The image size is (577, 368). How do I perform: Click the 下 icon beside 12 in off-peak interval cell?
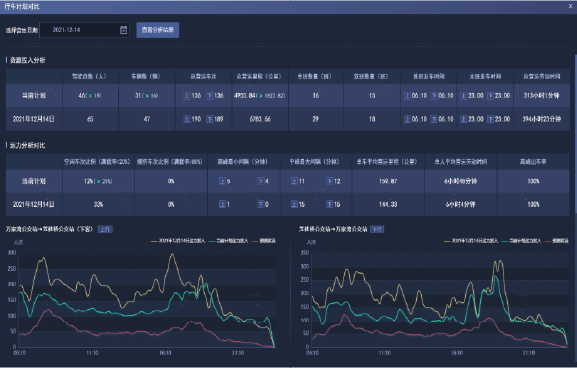(329, 181)
